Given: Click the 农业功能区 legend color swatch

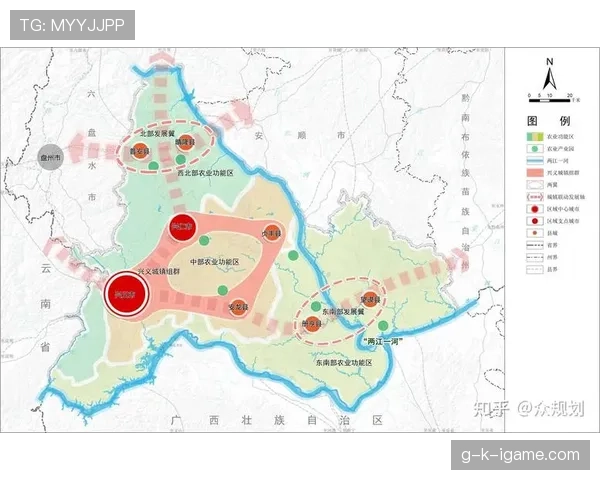Looking at the screenshot, I should click(x=534, y=135).
